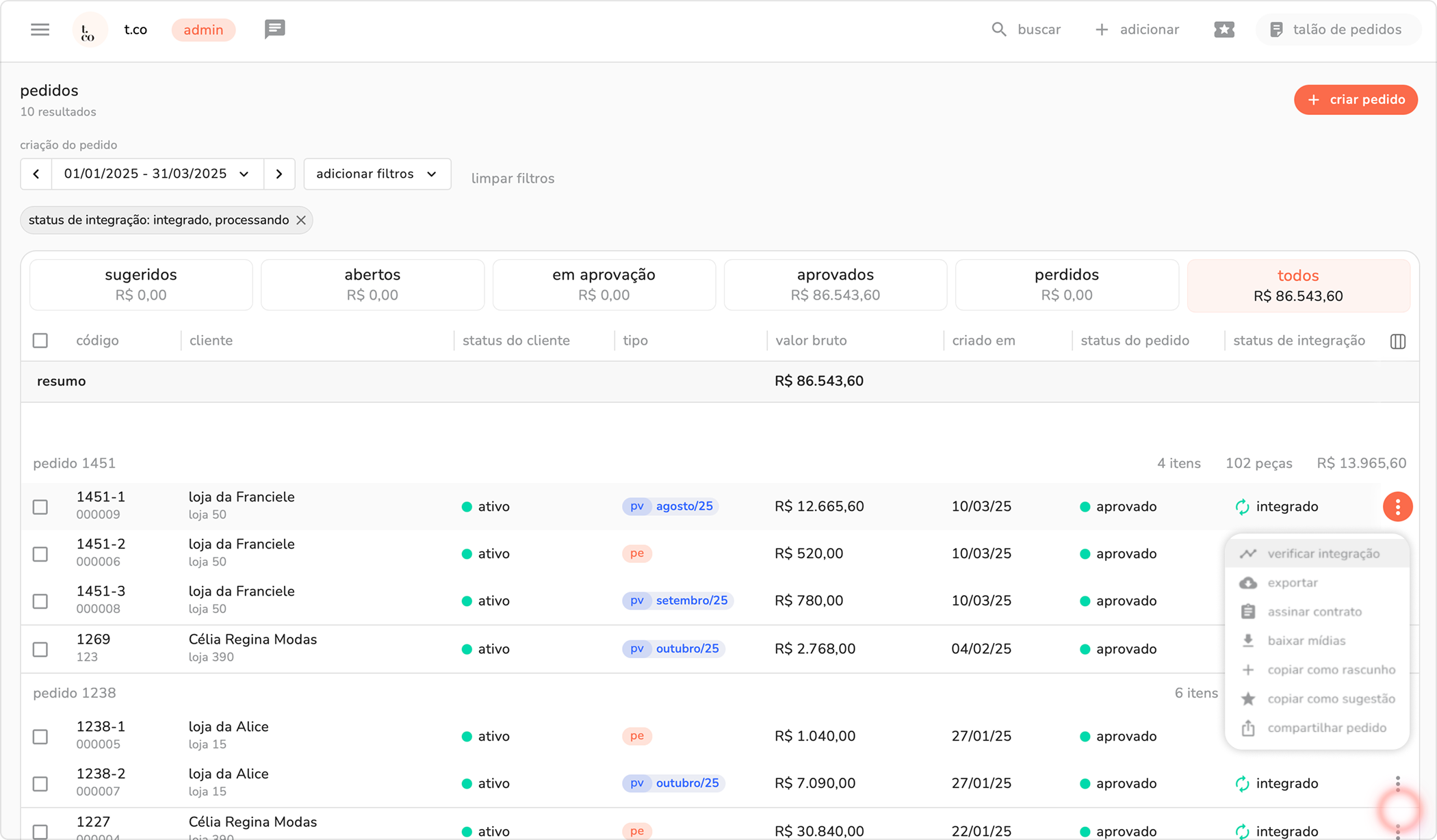This screenshot has width=1437, height=840.
Task: Open the starred favorites icon
Action: tap(1224, 29)
